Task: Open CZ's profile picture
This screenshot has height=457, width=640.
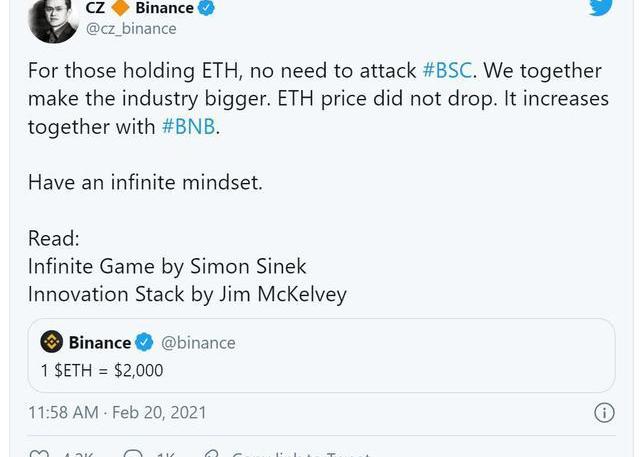Action: click(52, 17)
